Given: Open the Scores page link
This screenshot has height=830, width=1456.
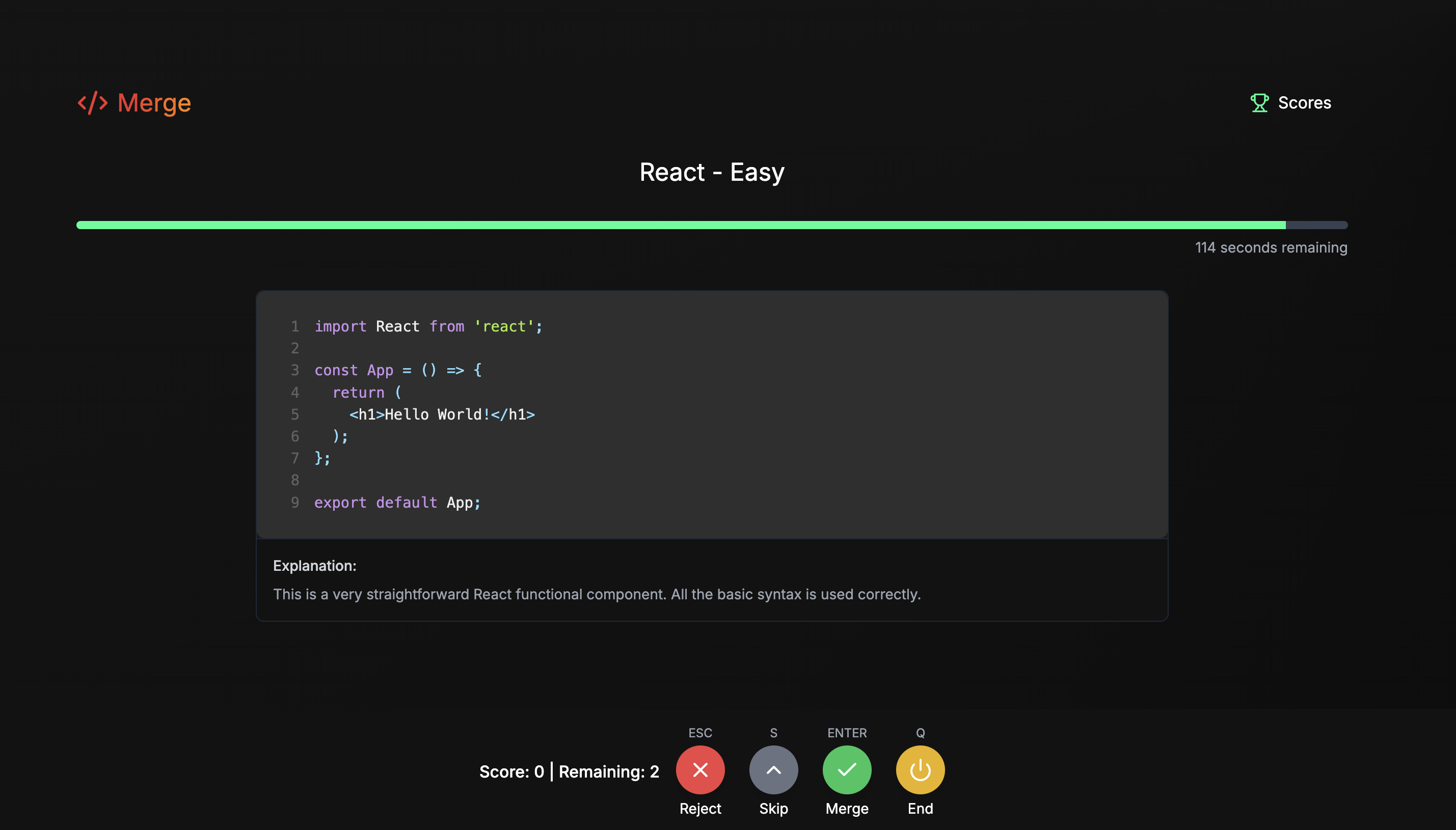Looking at the screenshot, I should (x=1304, y=103).
